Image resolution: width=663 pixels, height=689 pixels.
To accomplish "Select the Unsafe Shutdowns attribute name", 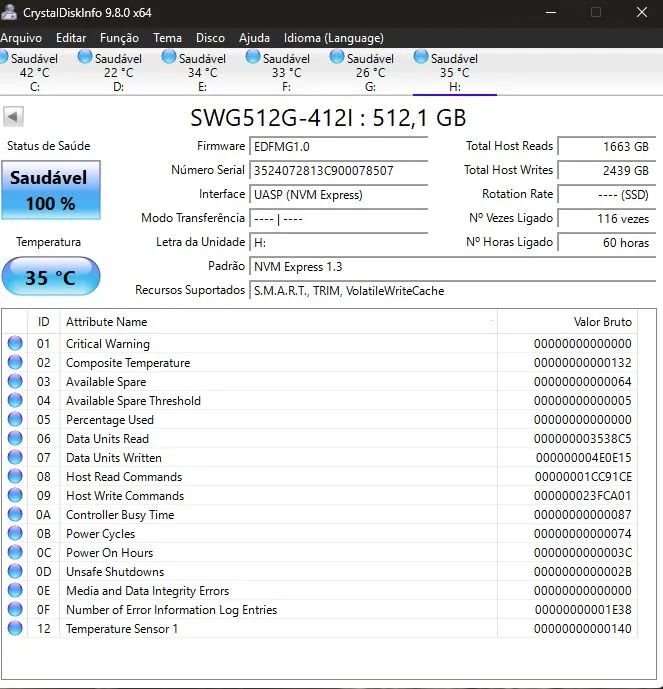I will tap(115, 572).
